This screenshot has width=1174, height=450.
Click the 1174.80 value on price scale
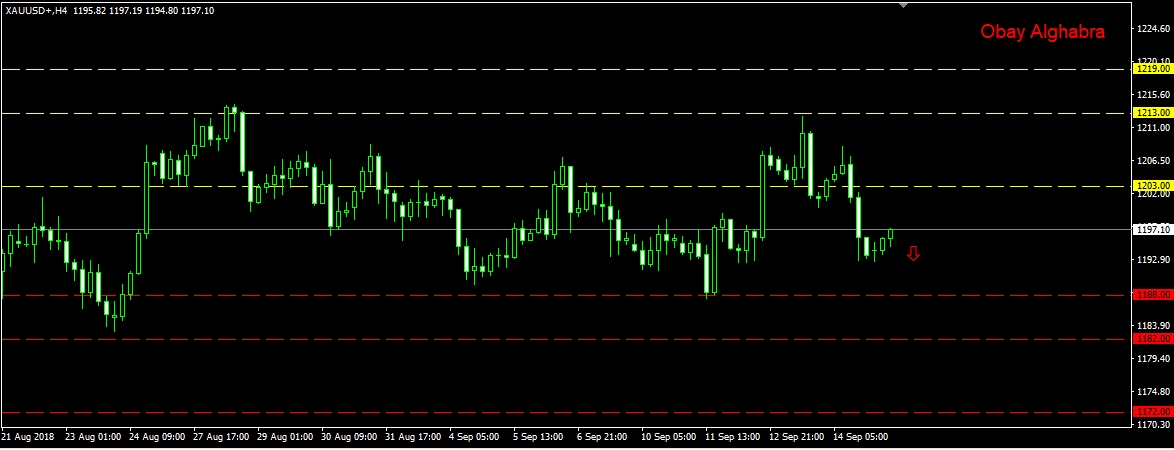click(1153, 392)
